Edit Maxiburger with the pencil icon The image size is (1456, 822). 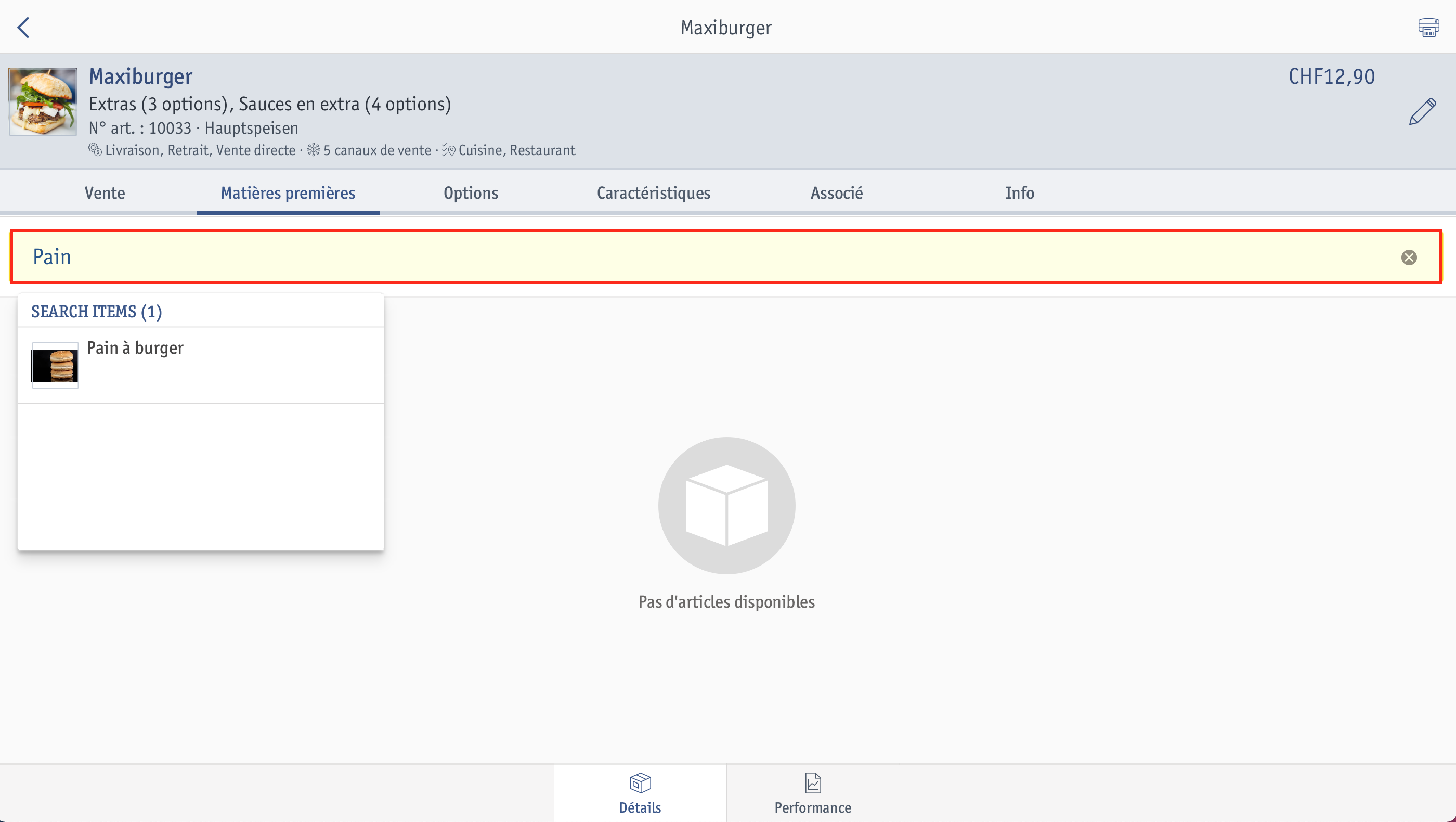pos(1422,111)
